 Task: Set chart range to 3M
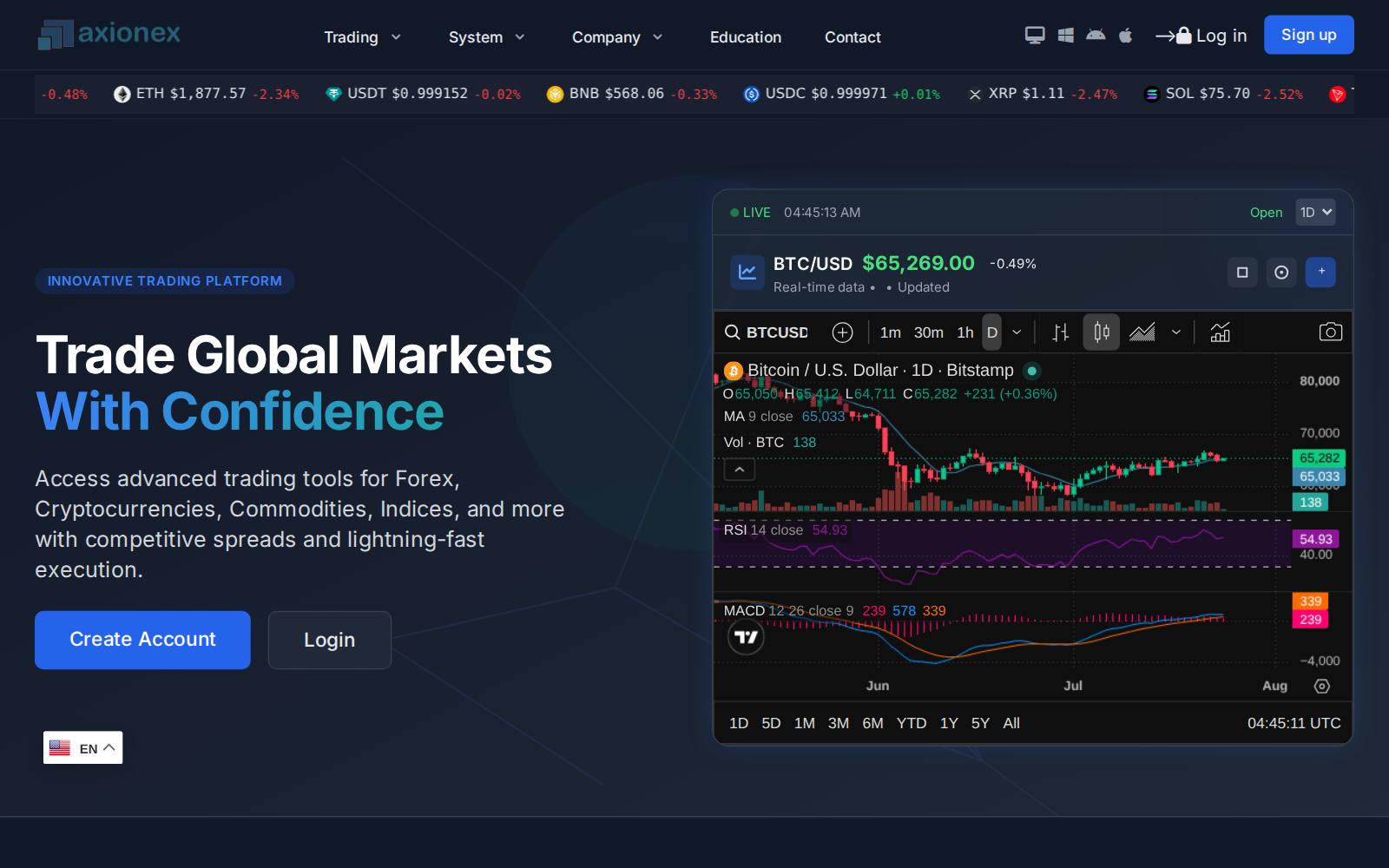[839, 723]
